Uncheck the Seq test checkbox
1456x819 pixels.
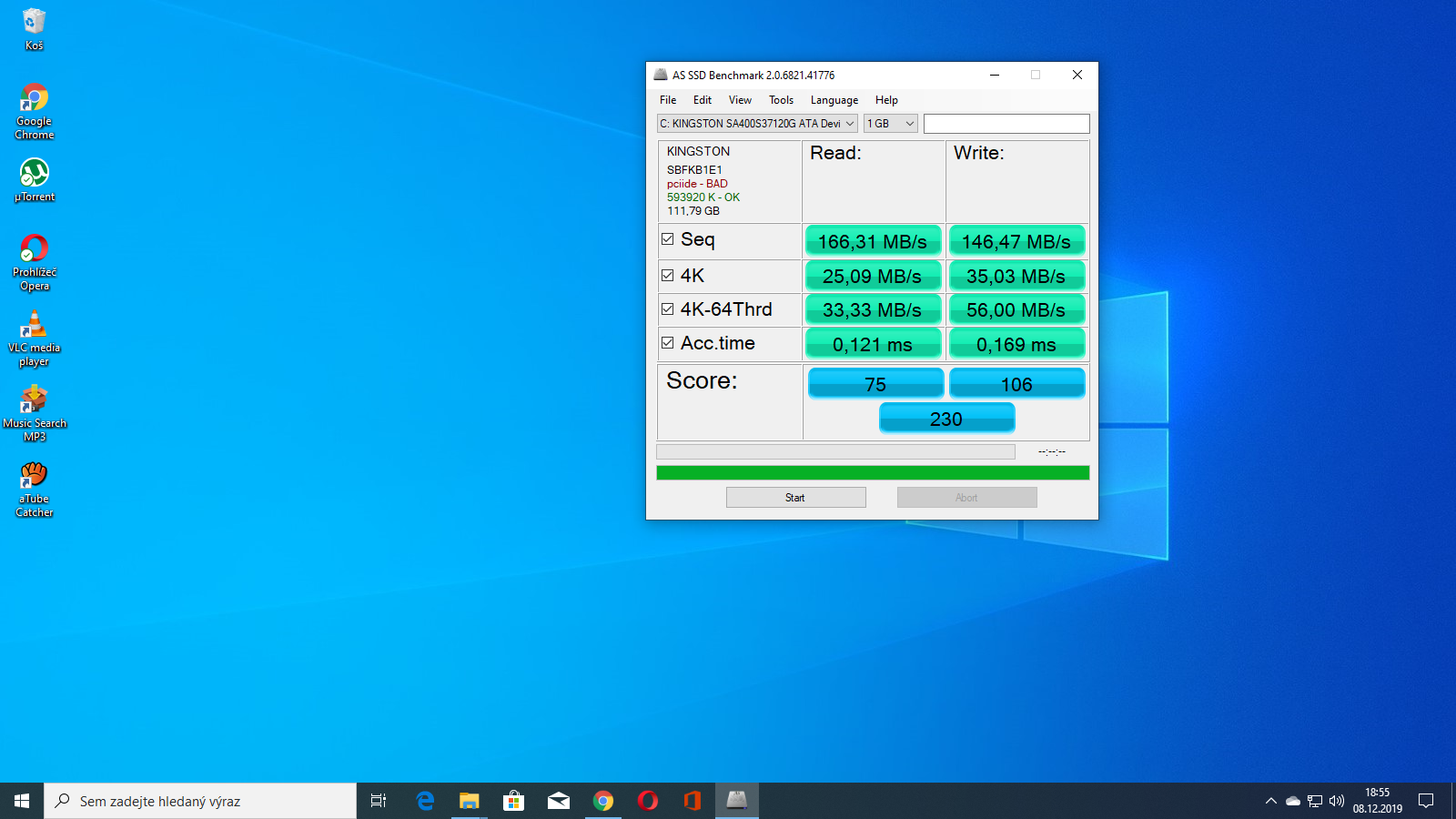tap(668, 239)
